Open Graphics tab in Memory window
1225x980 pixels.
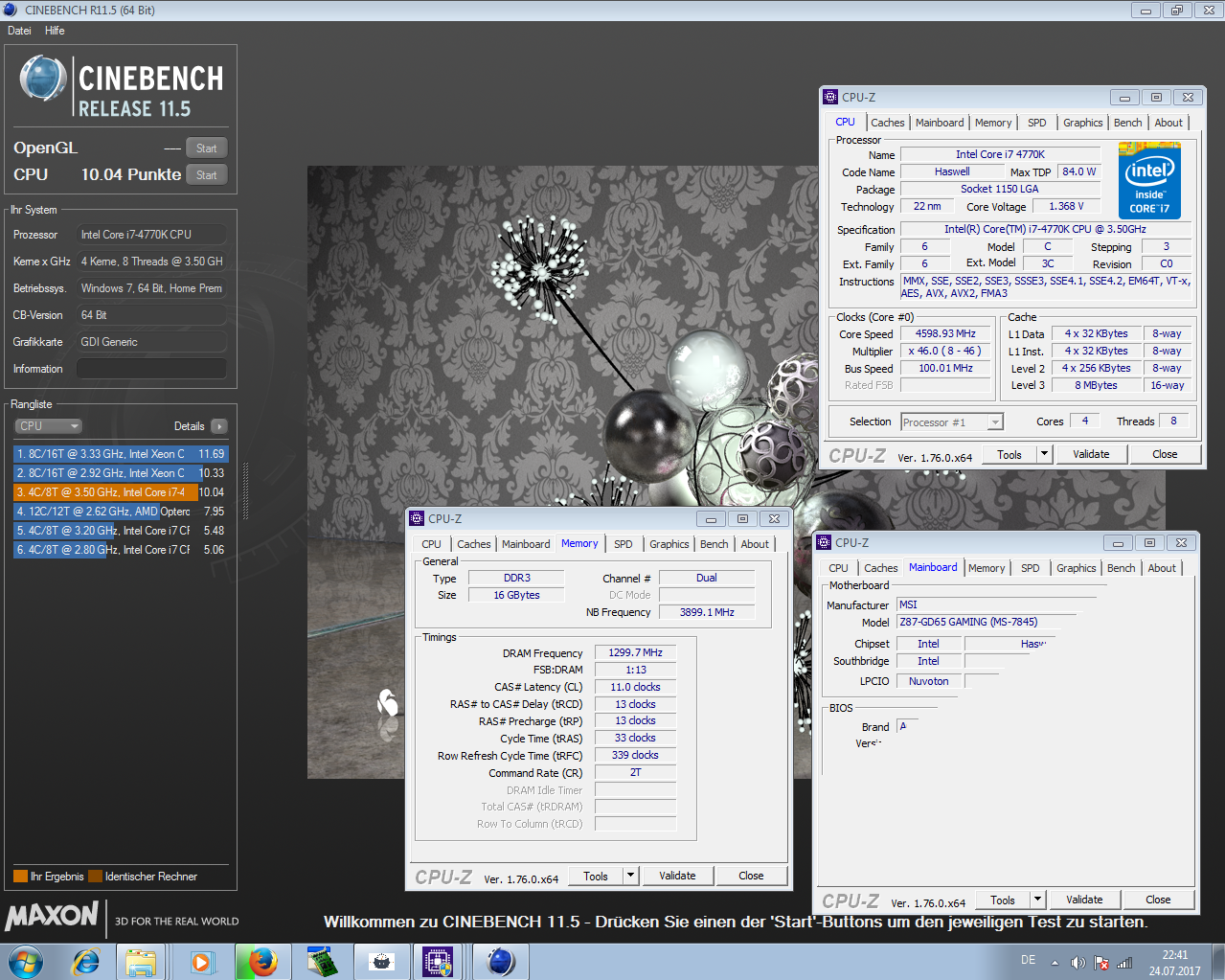tap(669, 544)
